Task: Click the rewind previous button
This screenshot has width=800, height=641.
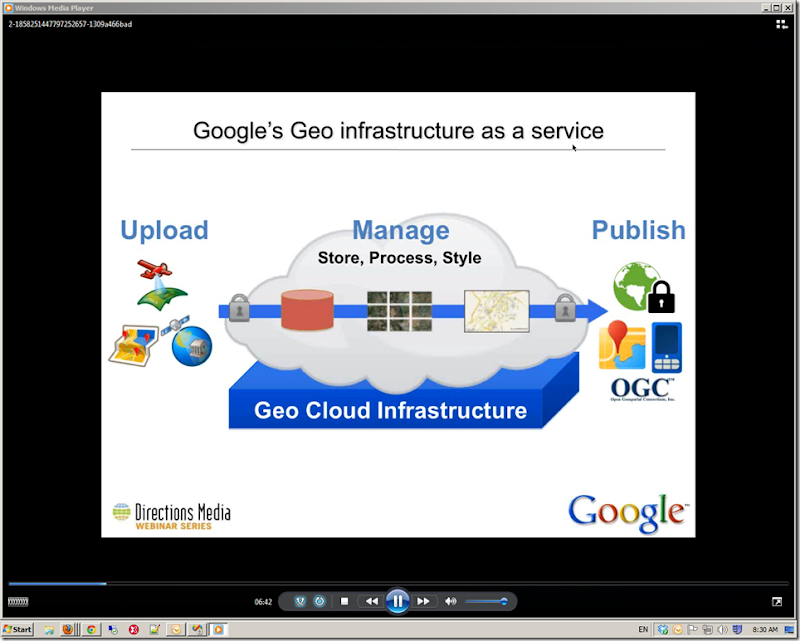Action: tap(371, 601)
